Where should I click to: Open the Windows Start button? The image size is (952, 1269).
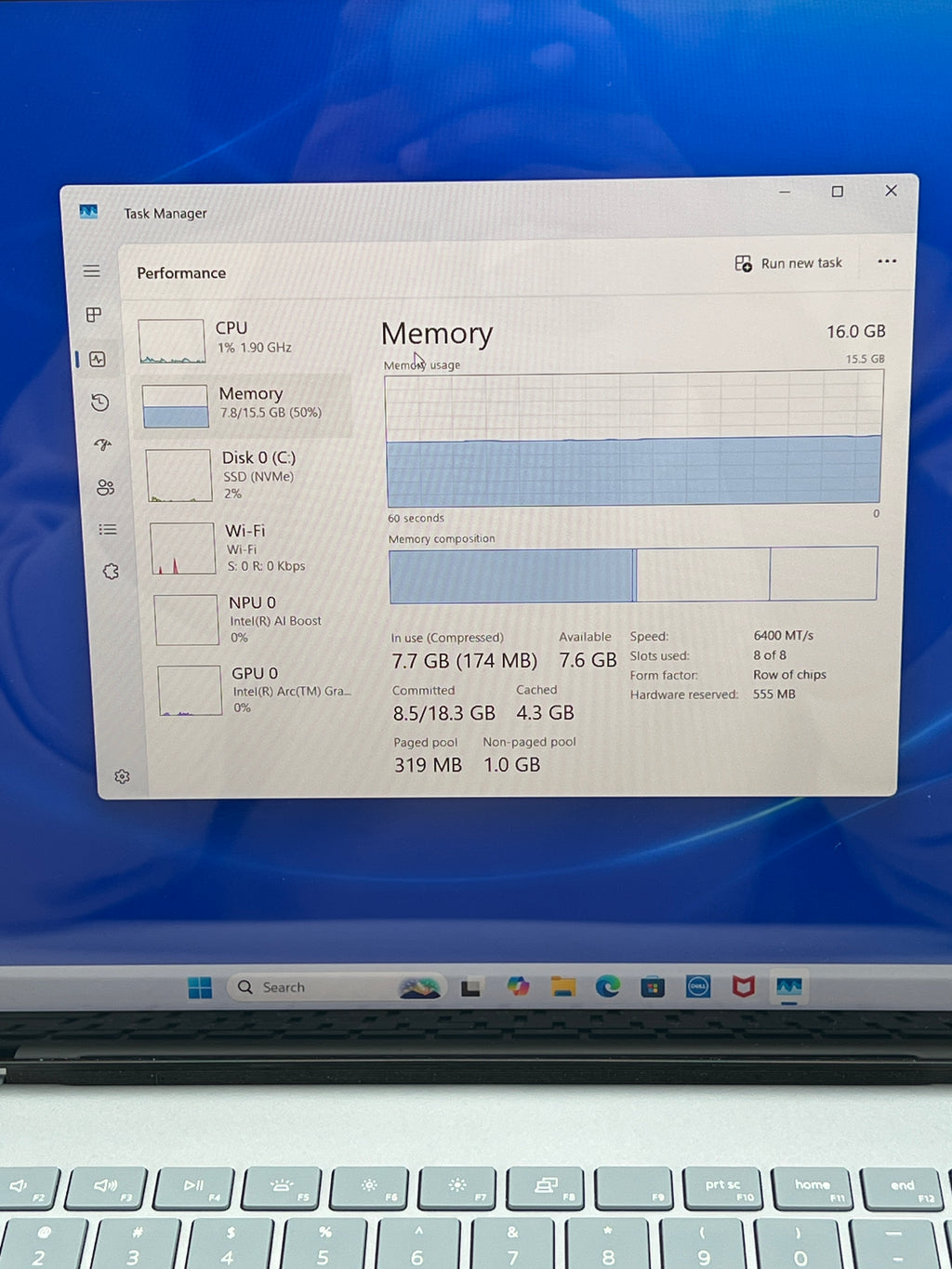click(x=200, y=987)
